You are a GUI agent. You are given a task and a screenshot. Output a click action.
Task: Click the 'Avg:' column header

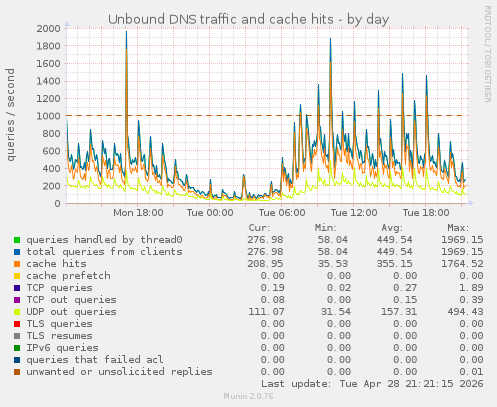[392, 228]
